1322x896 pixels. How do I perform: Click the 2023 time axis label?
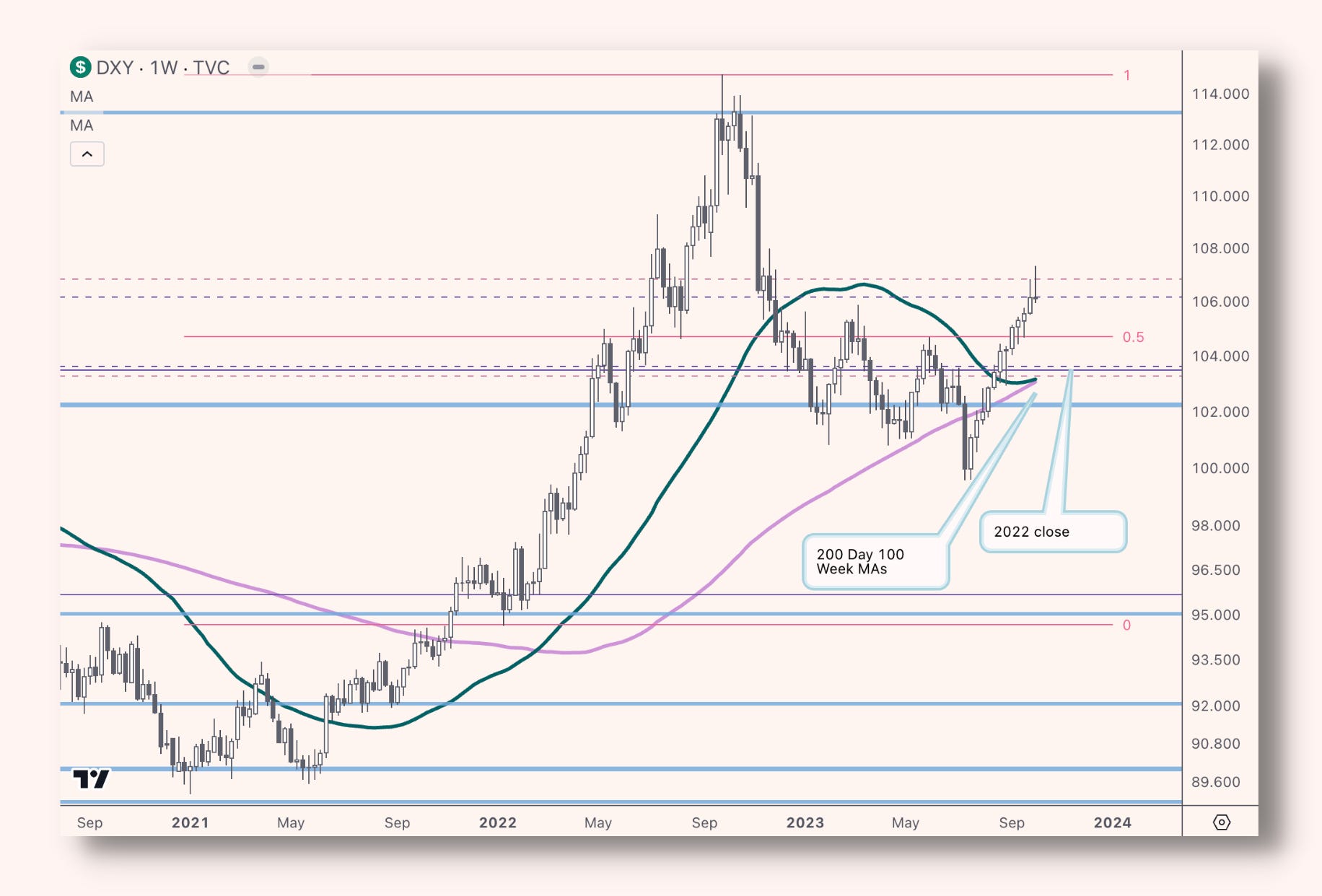coord(805,823)
